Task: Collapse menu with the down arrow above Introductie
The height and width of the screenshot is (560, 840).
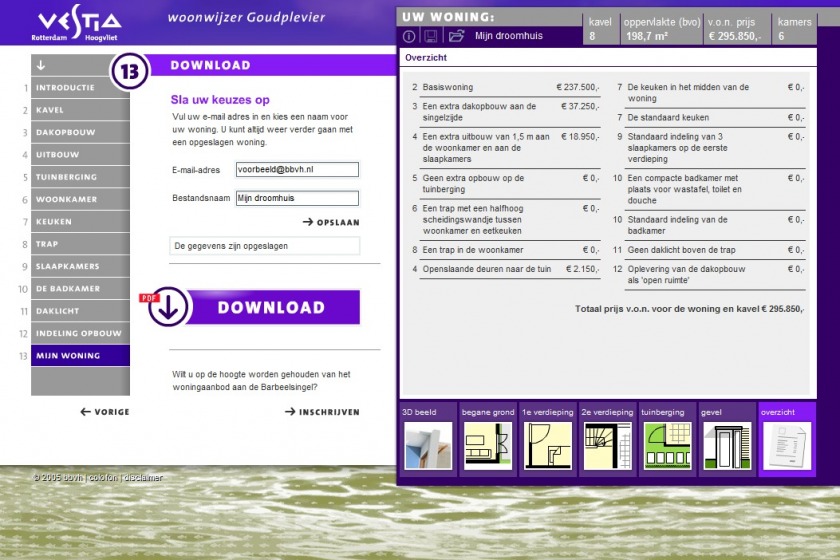Action: [x=41, y=66]
